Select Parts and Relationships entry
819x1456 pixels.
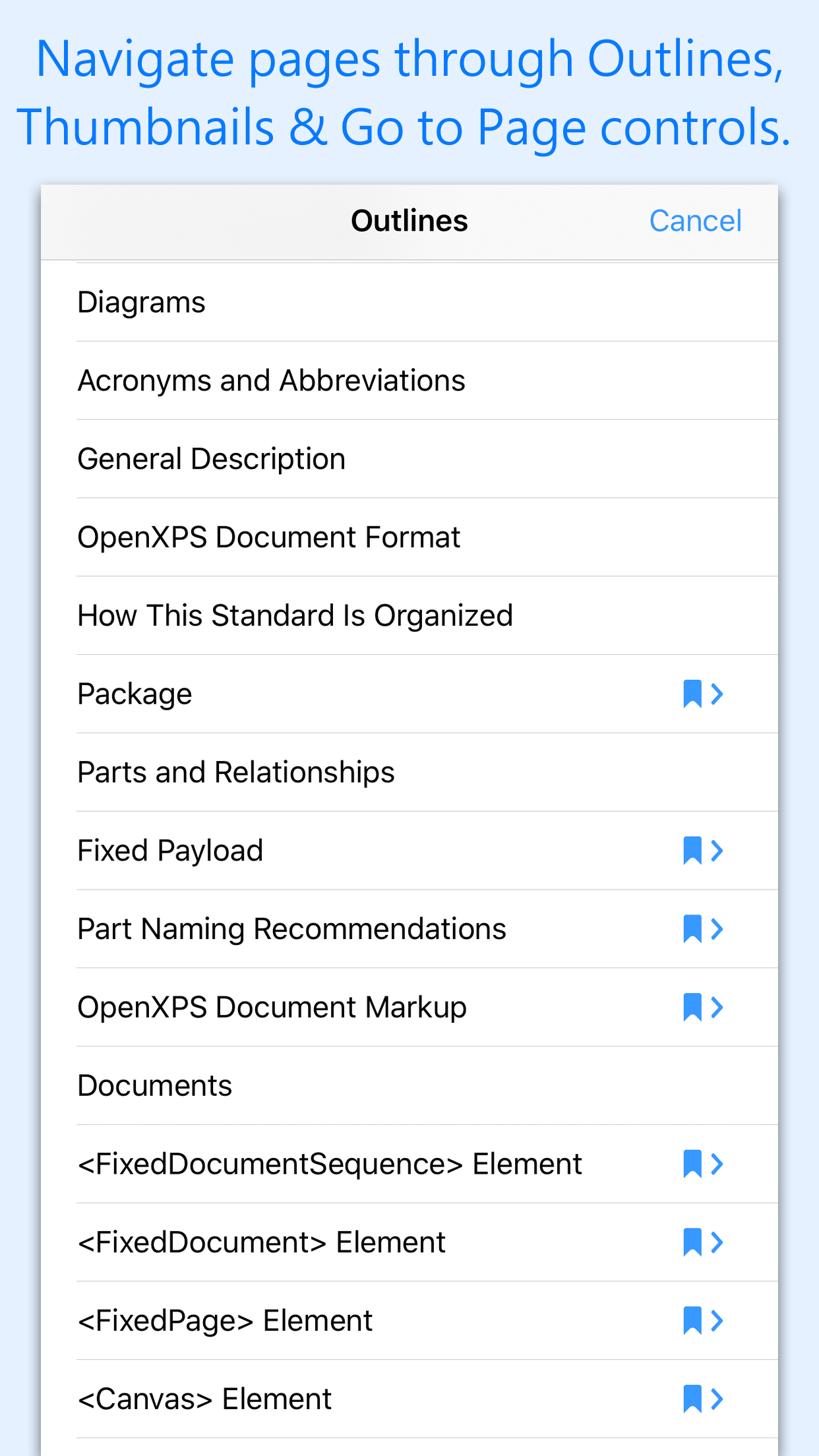click(x=236, y=772)
